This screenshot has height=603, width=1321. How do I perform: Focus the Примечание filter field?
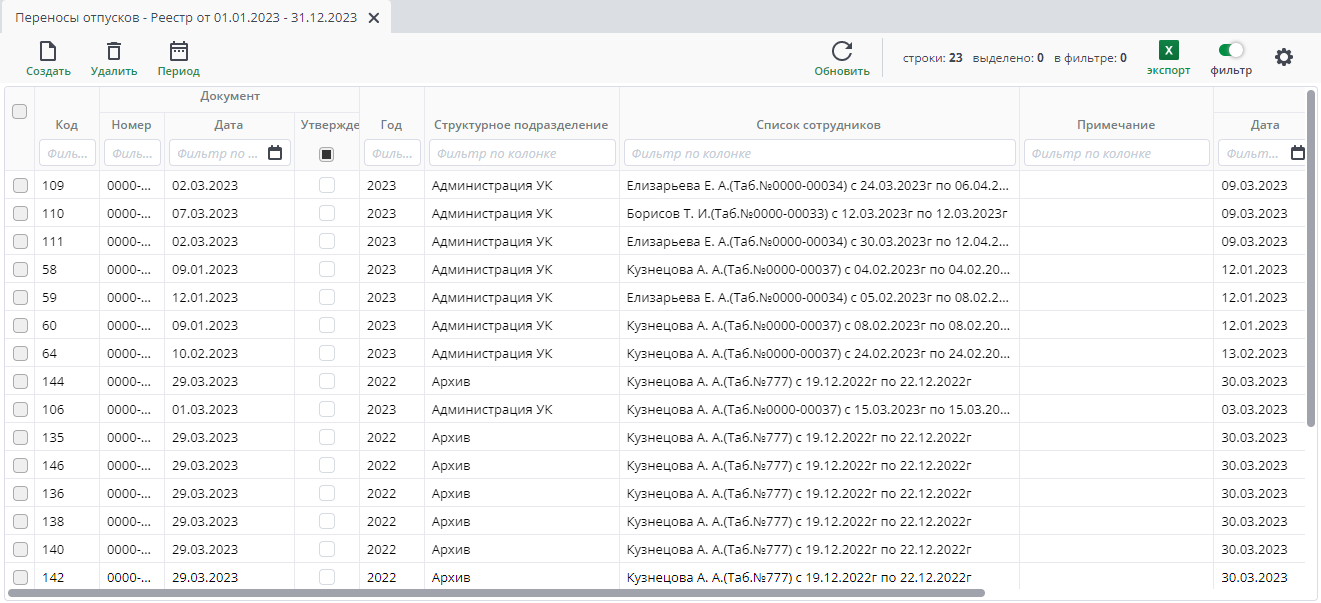pos(1116,153)
